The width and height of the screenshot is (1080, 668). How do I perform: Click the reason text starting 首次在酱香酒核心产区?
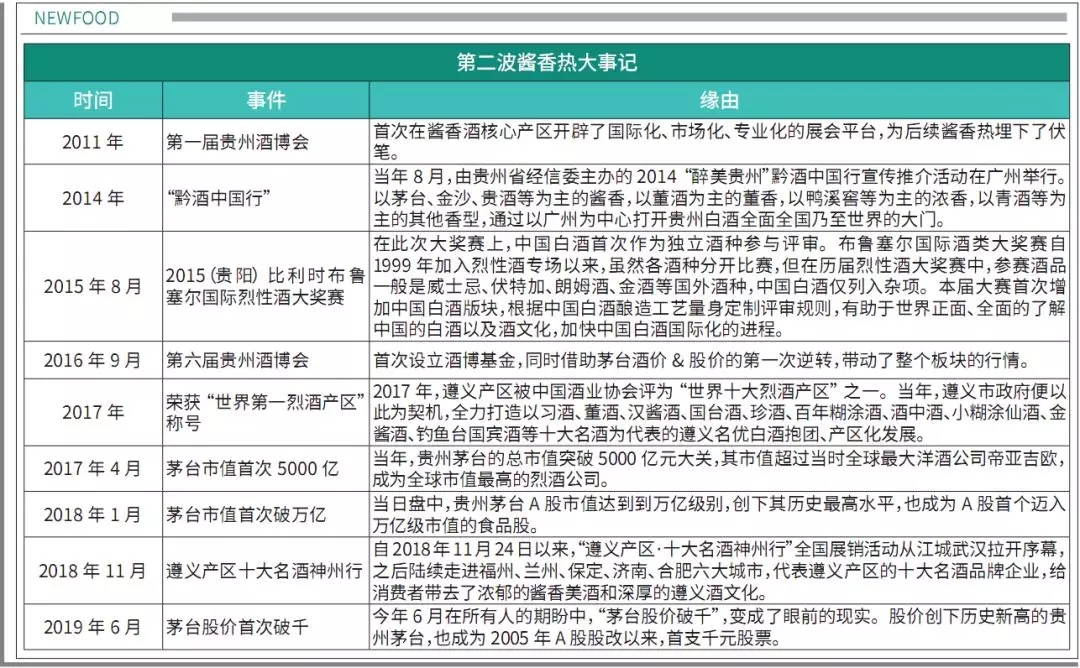(x=719, y=141)
